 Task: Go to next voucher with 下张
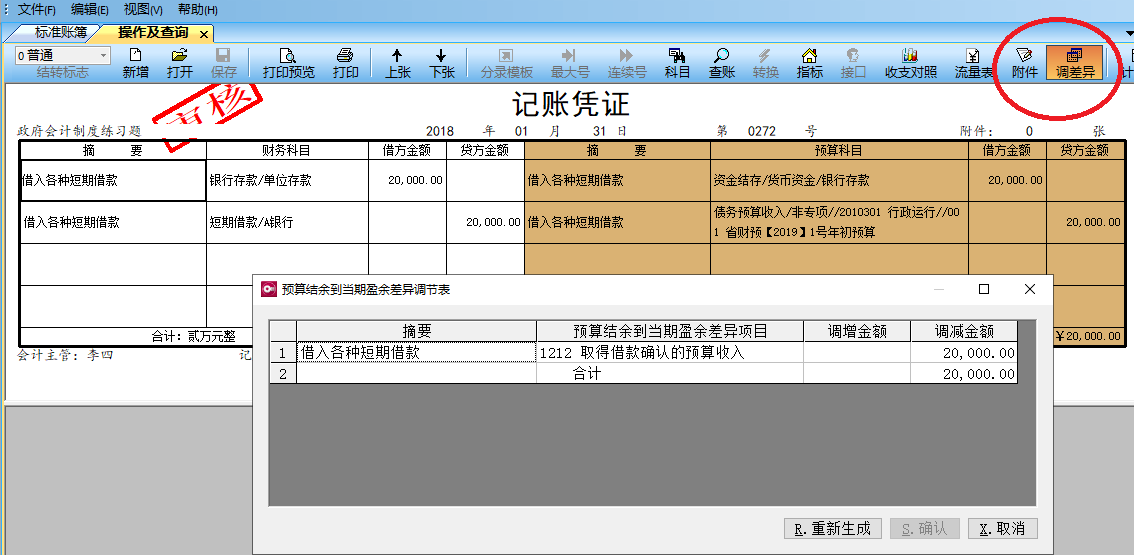pos(441,63)
